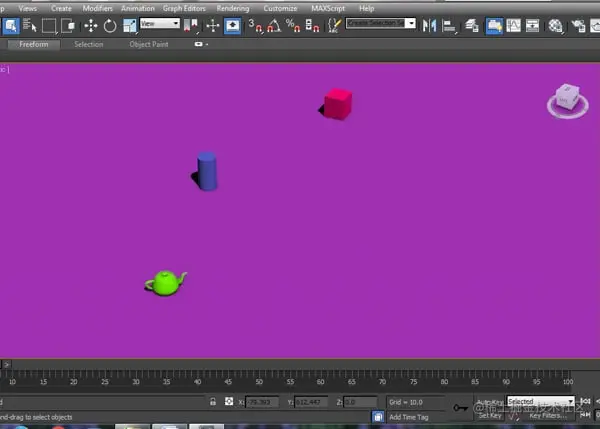
Task: Click the time slider forward arrow
Action: point(7,364)
